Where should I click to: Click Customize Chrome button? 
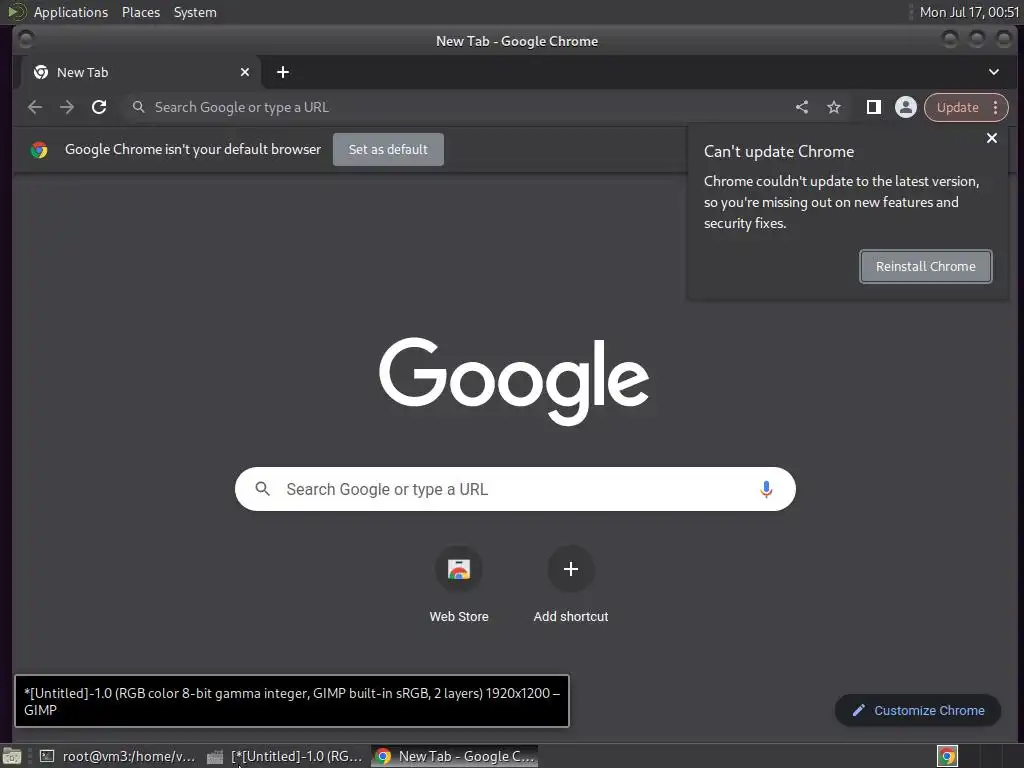pos(918,711)
